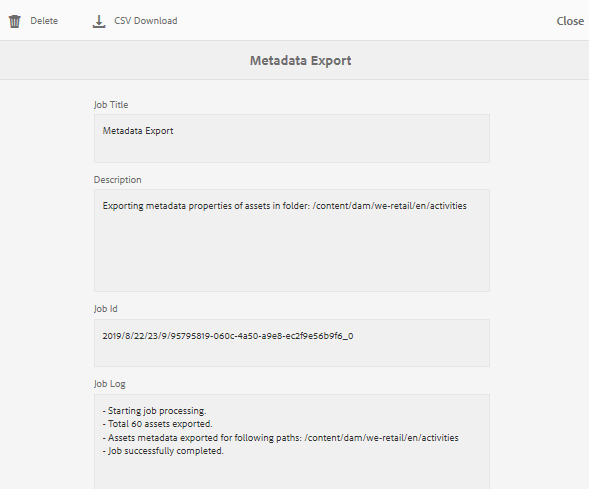The image size is (589, 489).
Task: Click the Job Log label
Action: click(110, 384)
